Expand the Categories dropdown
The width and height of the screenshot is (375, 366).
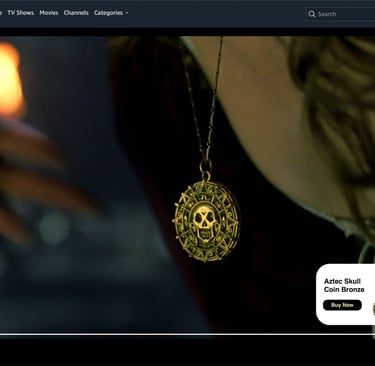point(111,13)
